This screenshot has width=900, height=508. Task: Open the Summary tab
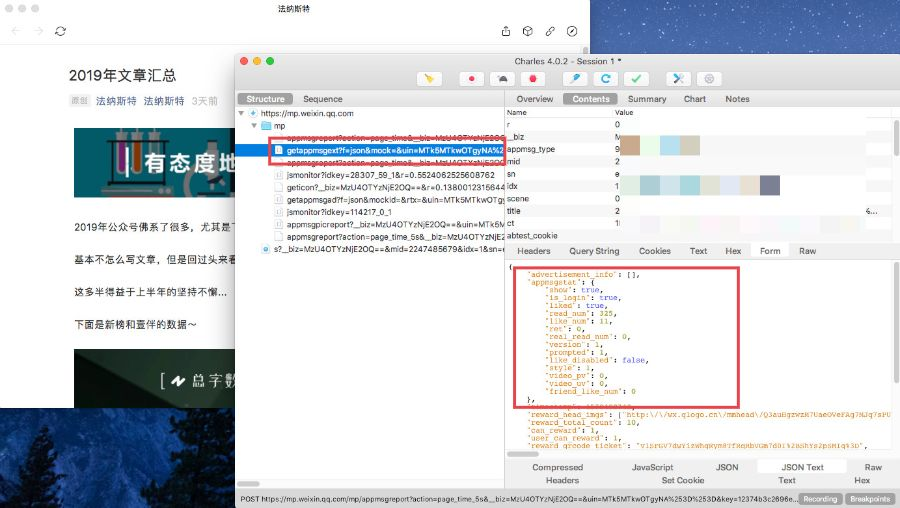[x=647, y=99]
